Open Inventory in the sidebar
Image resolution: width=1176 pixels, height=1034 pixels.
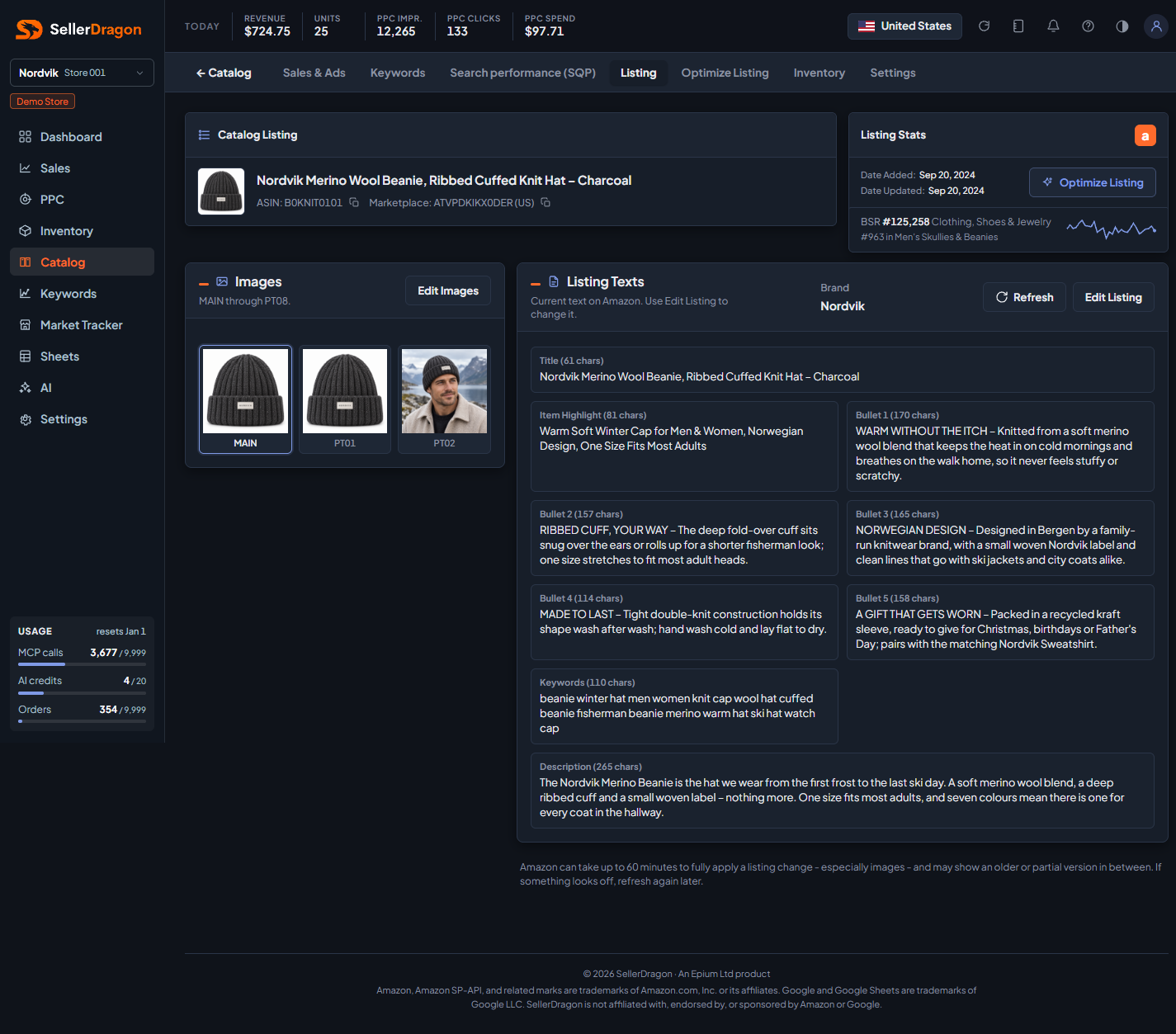tap(82, 231)
